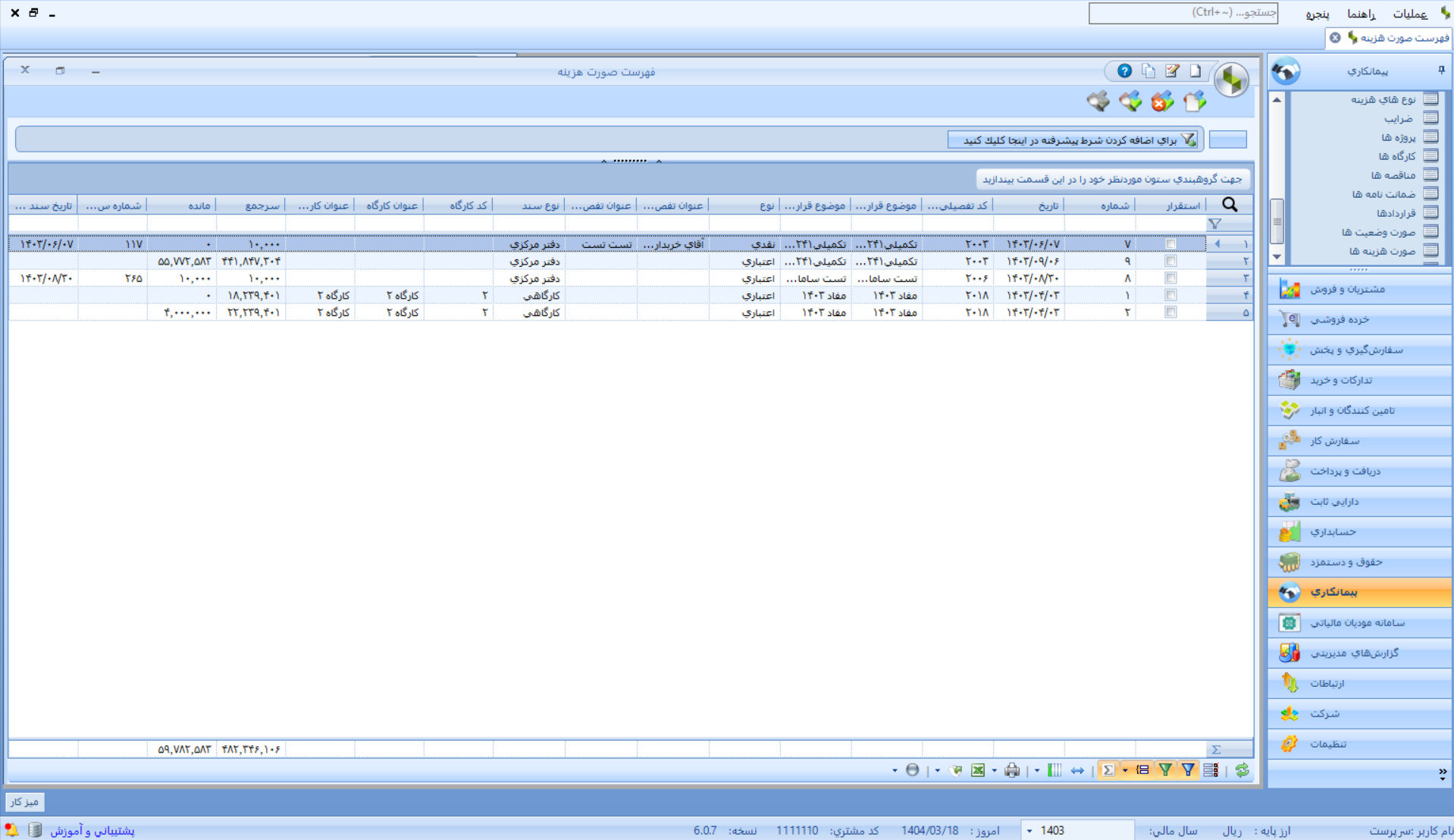
Task: Click the blue help question mark icon
Action: (1124, 71)
